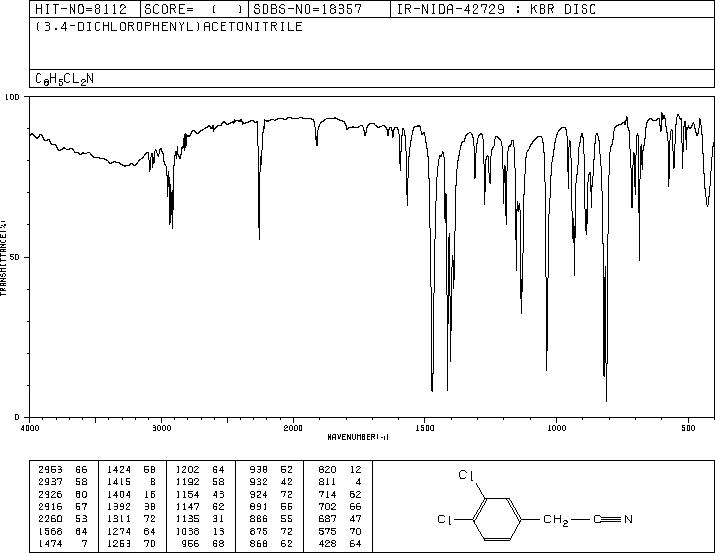Image resolution: width=715 pixels, height=553 pixels.
Task: Select peak table entry 1135
Action: [x=200, y=519]
